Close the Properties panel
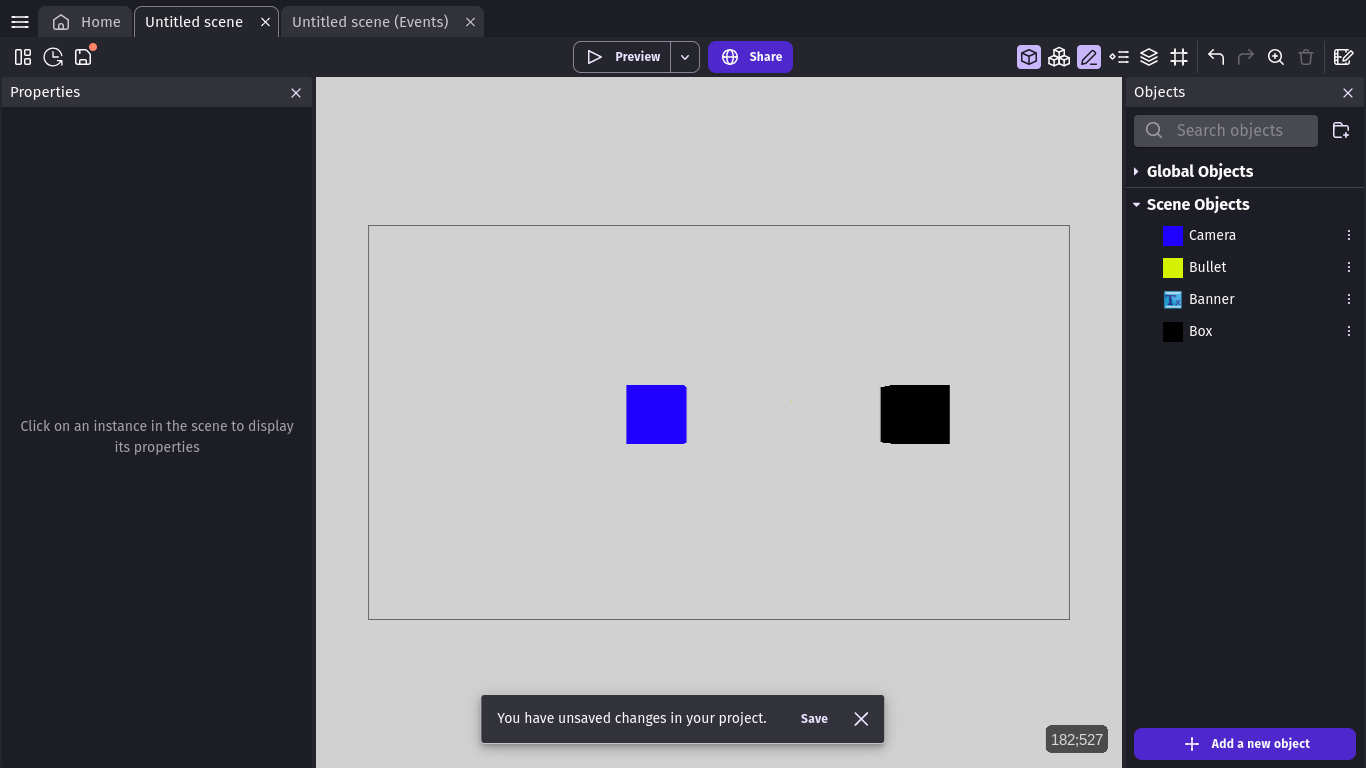 (x=296, y=92)
